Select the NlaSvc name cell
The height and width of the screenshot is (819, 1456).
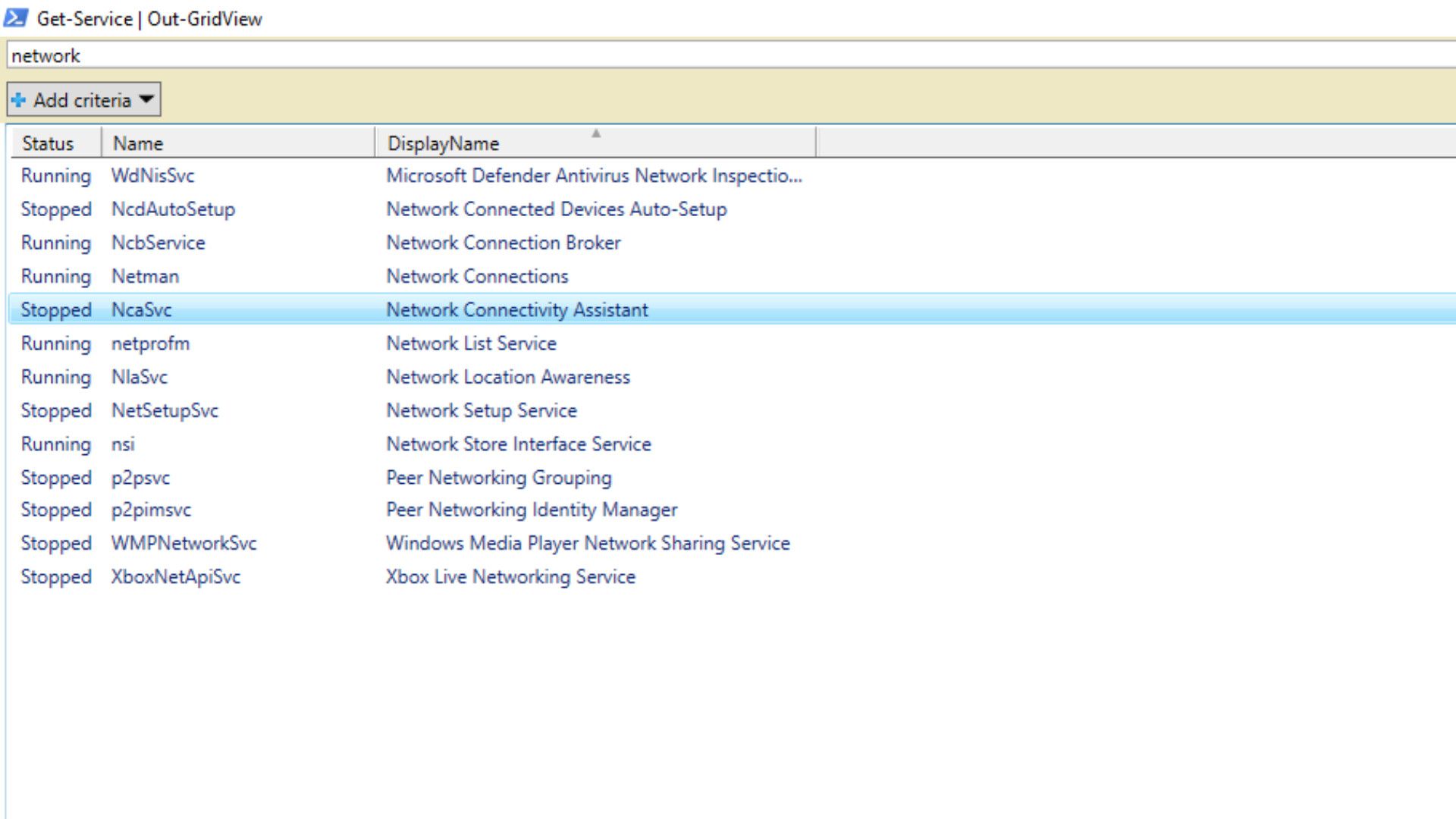point(140,377)
